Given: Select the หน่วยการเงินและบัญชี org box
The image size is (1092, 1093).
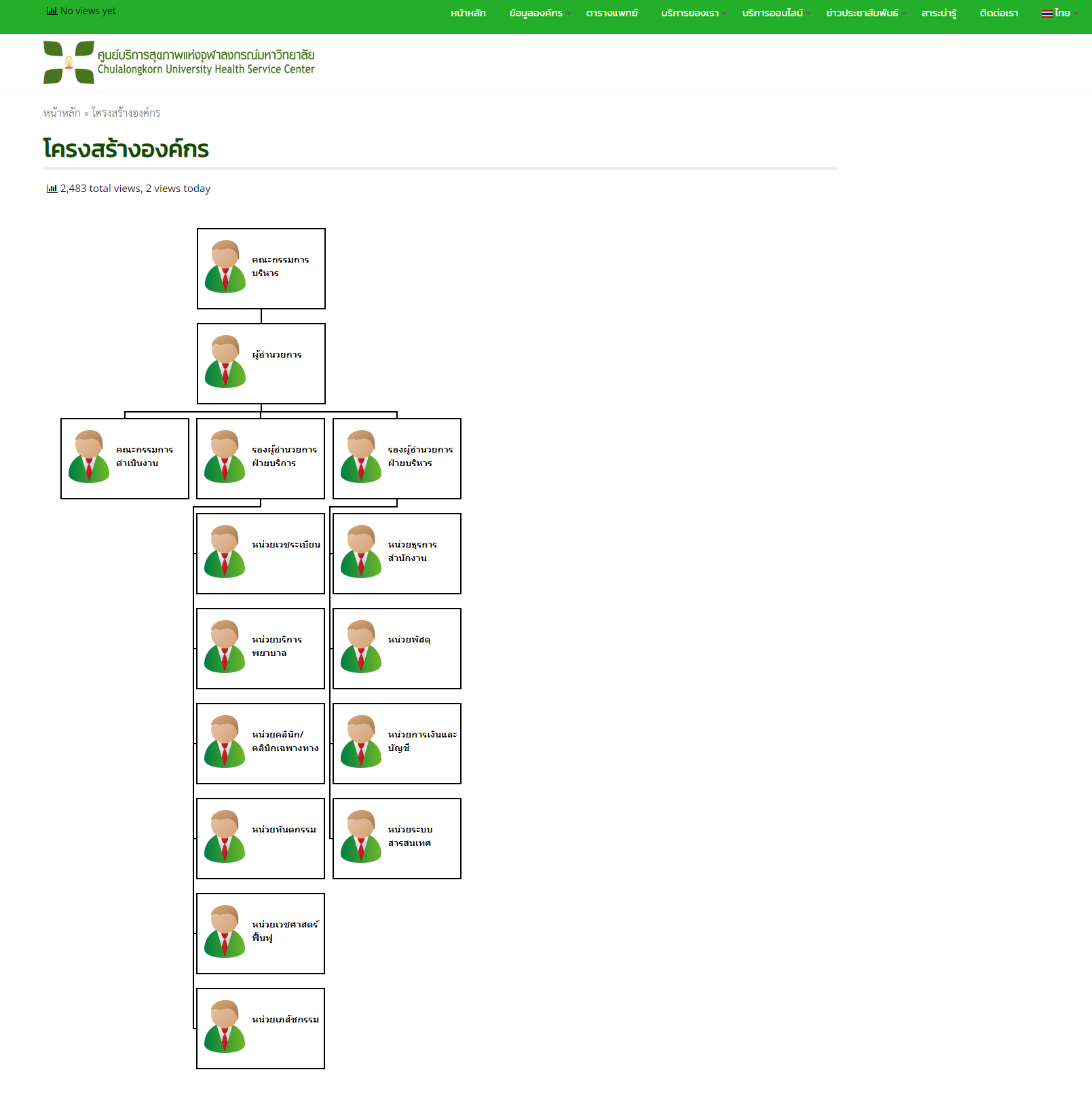Looking at the screenshot, I should click(x=397, y=744).
